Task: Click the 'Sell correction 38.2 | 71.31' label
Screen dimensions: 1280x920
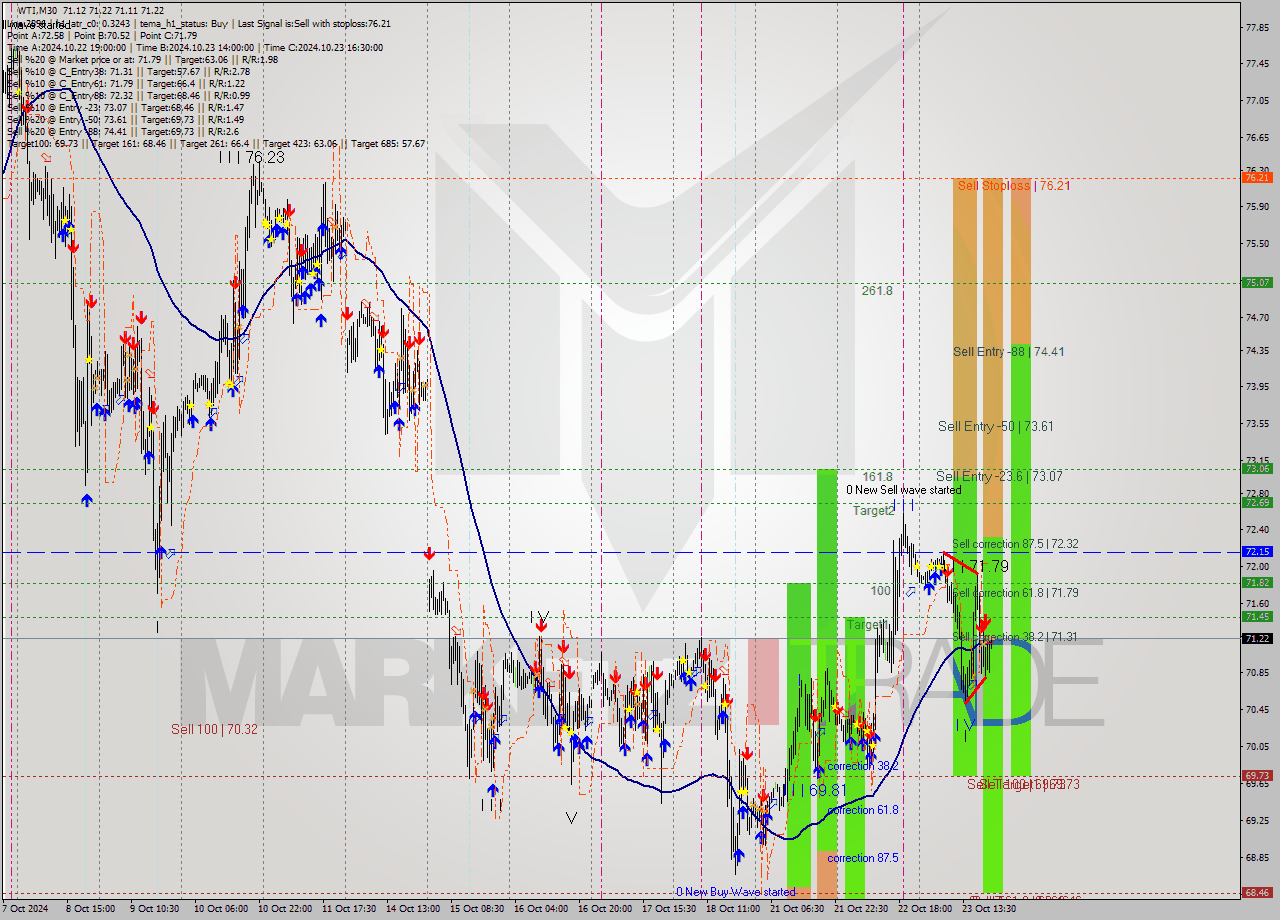Action: tap(1015, 637)
